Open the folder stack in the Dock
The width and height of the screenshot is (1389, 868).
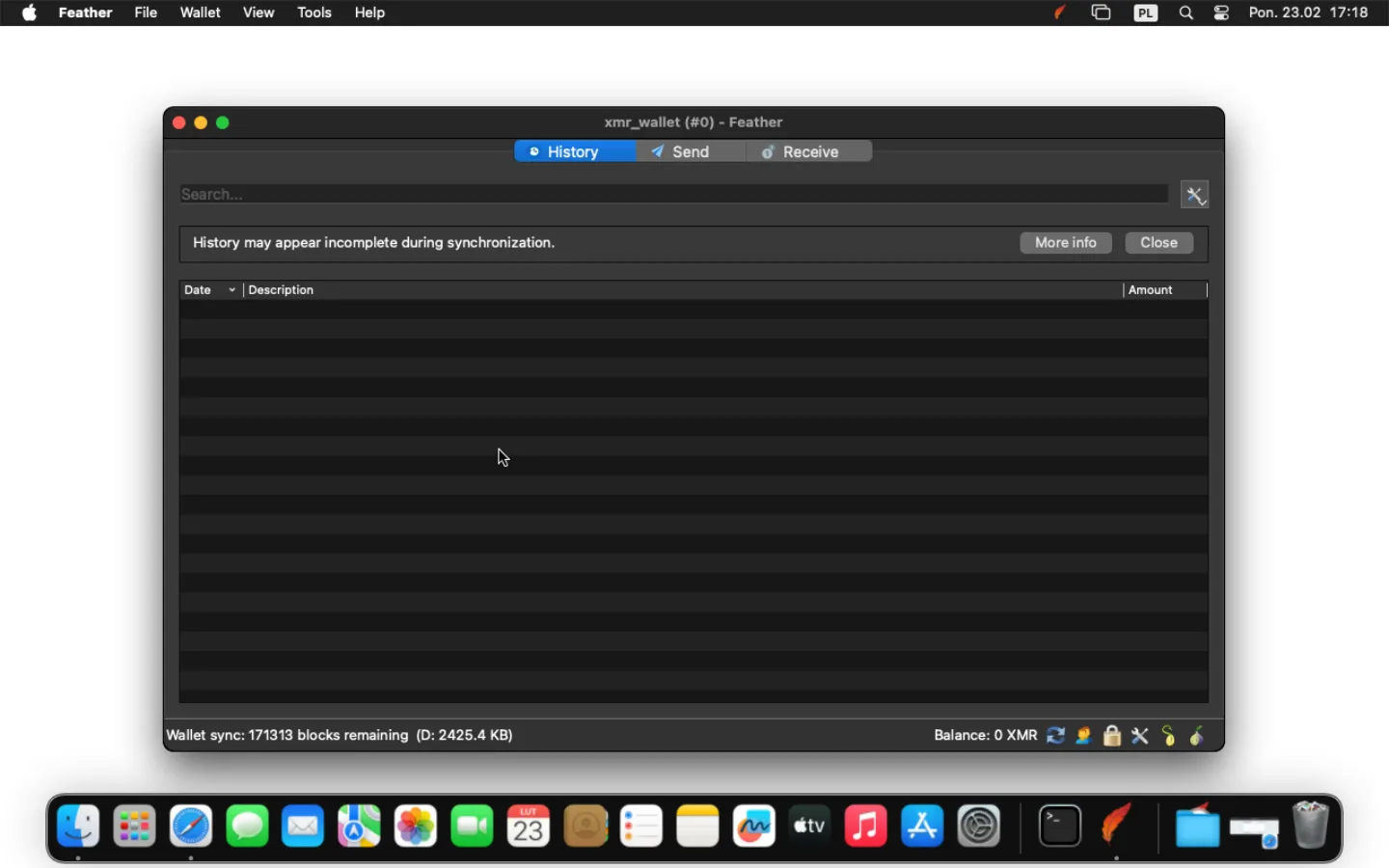1198,827
